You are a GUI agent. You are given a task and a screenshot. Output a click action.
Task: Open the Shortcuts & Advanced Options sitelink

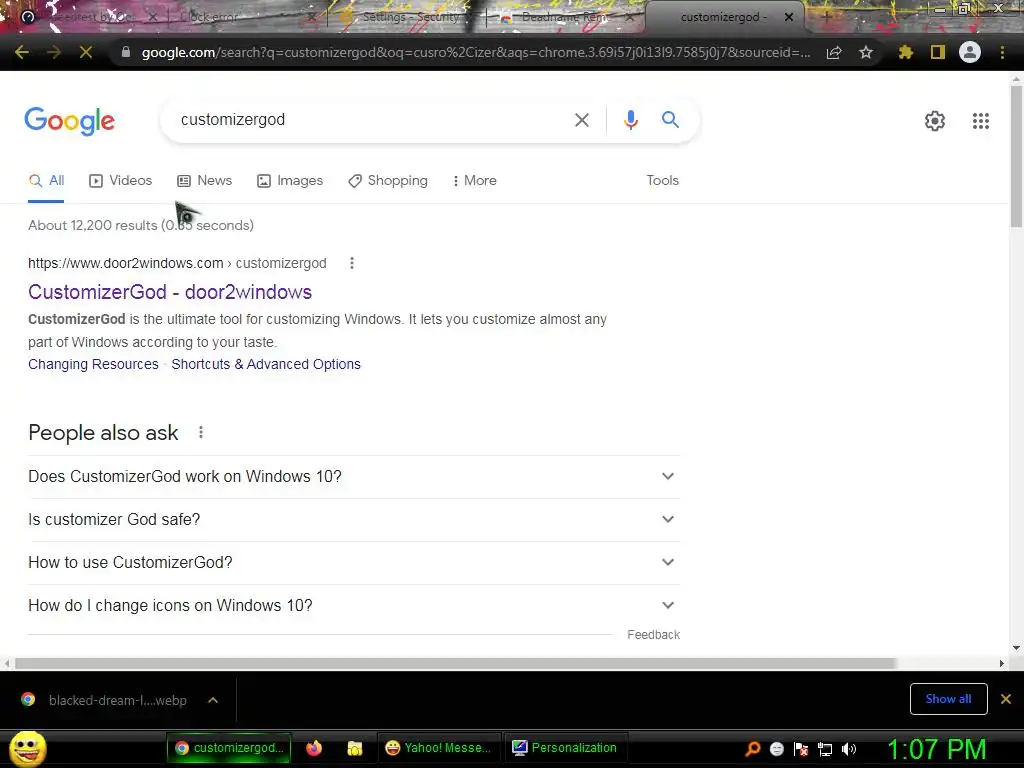(x=266, y=364)
